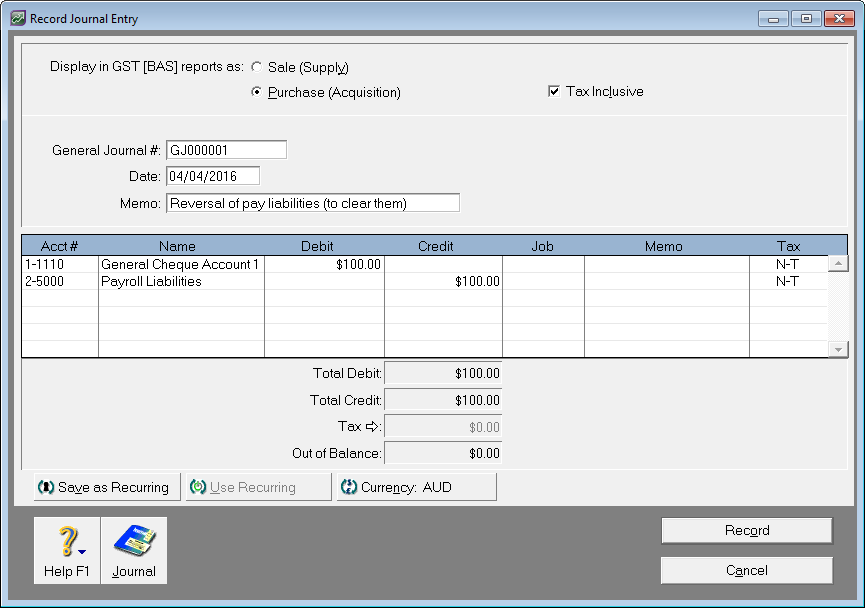Click the Cancel button

coord(746,570)
